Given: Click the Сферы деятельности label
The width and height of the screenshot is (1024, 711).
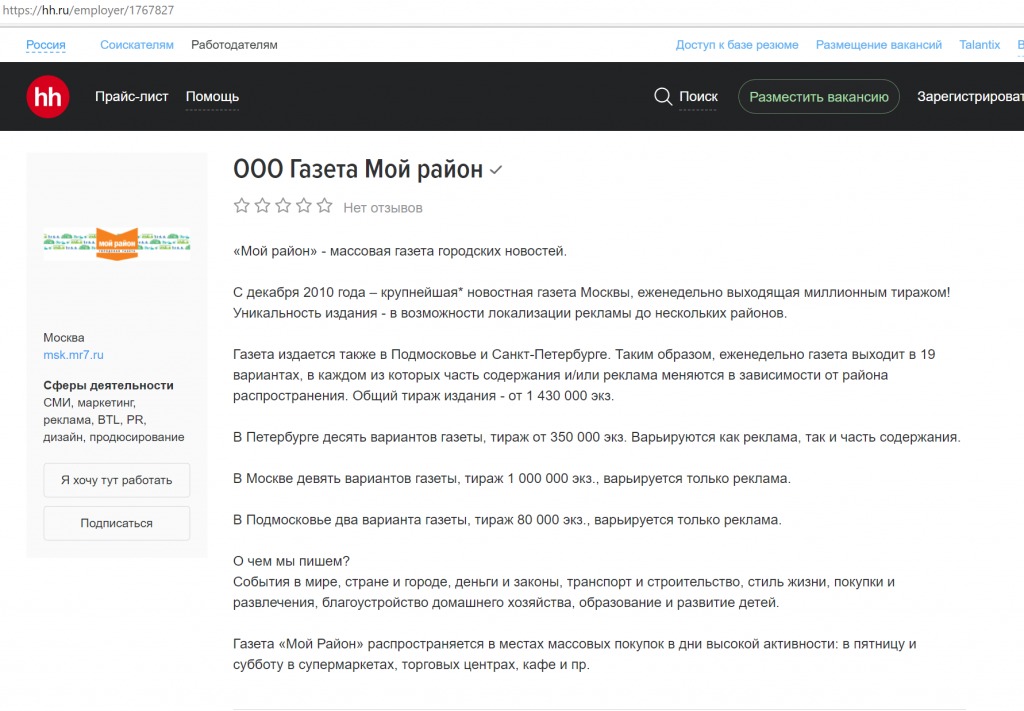Looking at the screenshot, I should [x=108, y=385].
